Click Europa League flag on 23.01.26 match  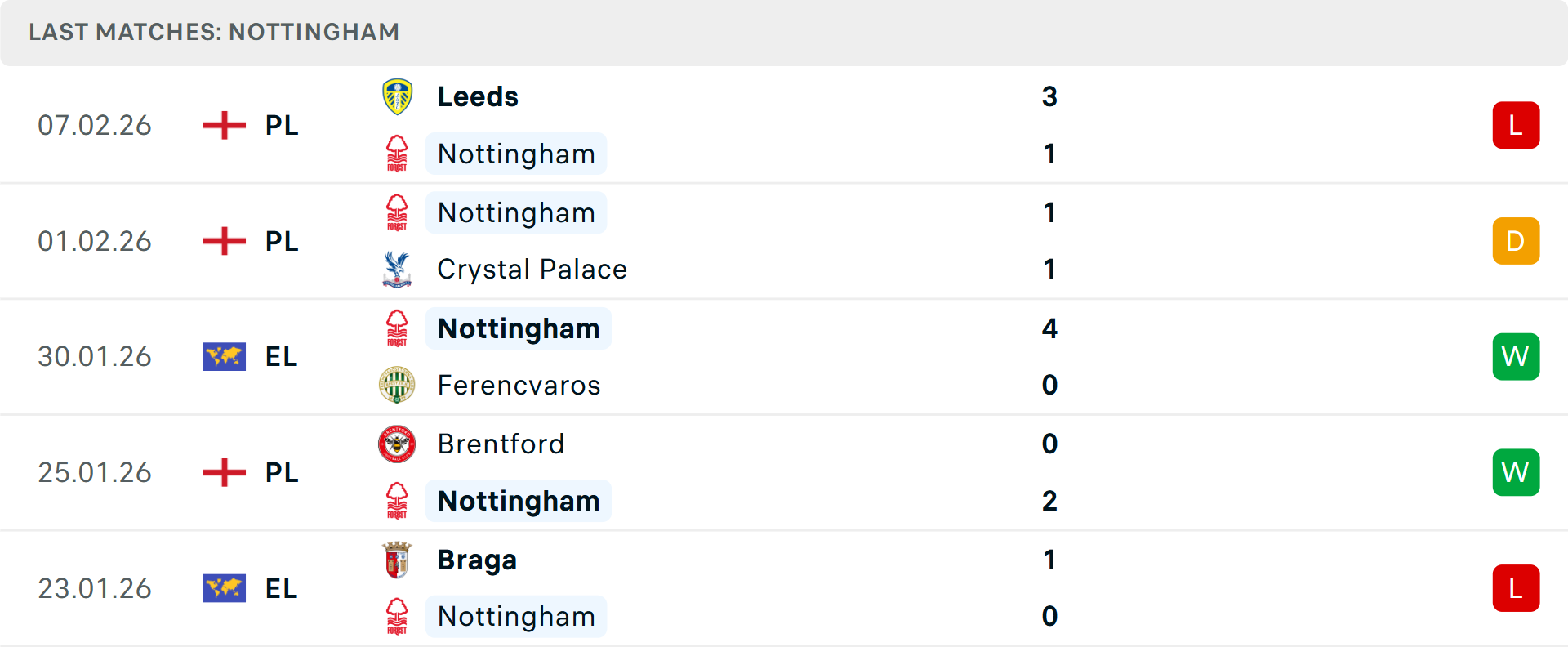tap(225, 588)
